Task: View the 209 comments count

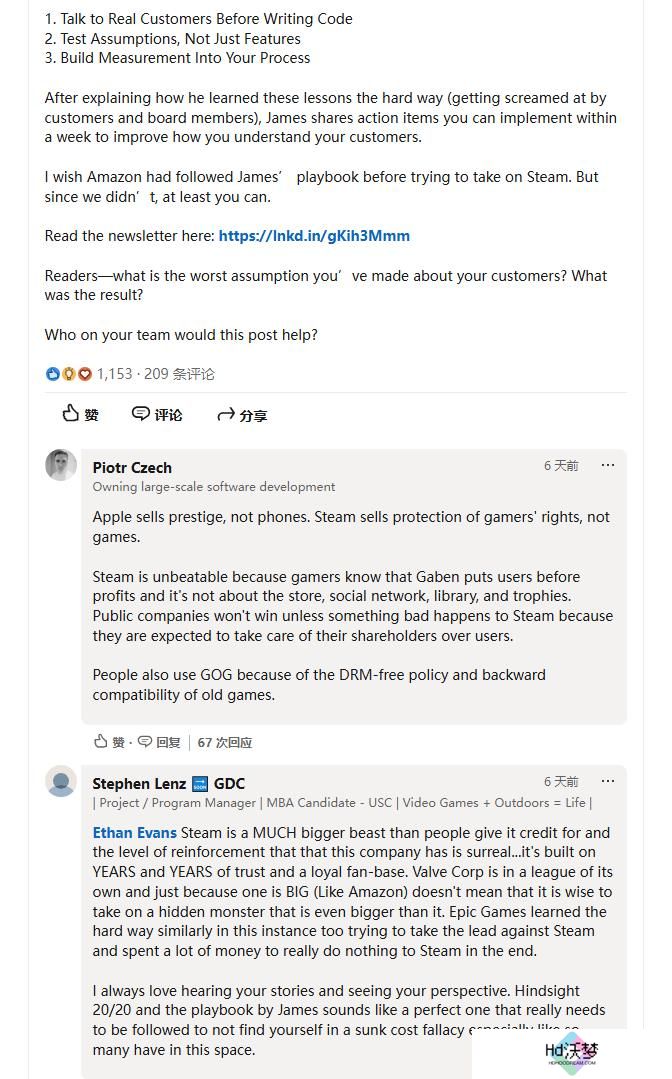Action: pos(180,374)
